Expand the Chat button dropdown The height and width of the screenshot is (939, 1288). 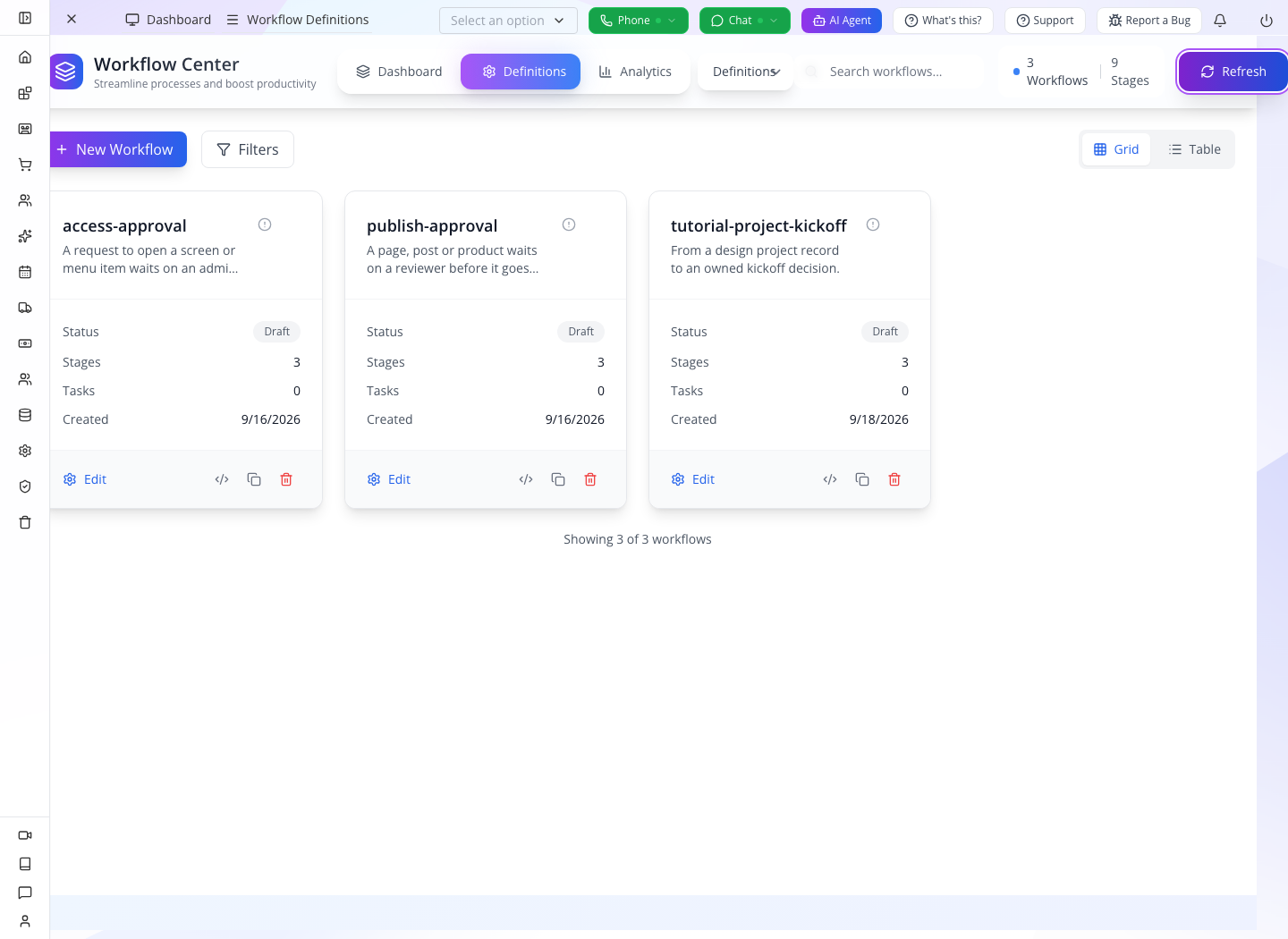(774, 21)
